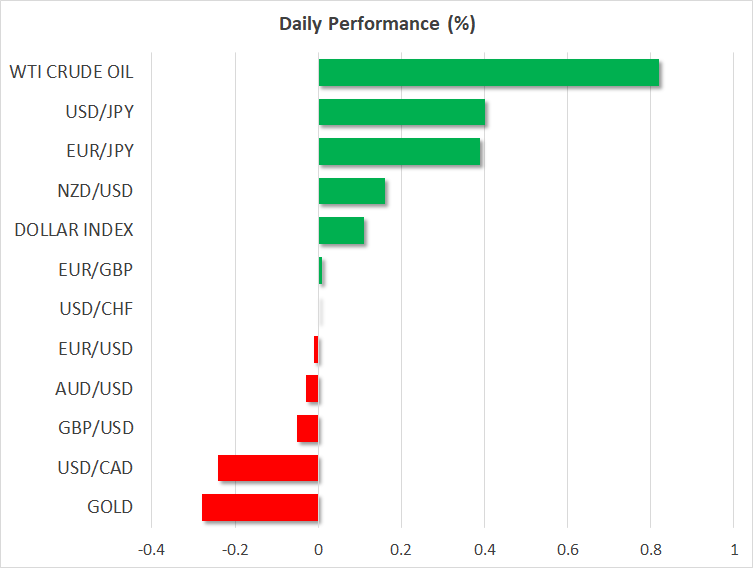This screenshot has width=753, height=568.
Task: Click the GOLD red bar
Action: [x=260, y=507]
